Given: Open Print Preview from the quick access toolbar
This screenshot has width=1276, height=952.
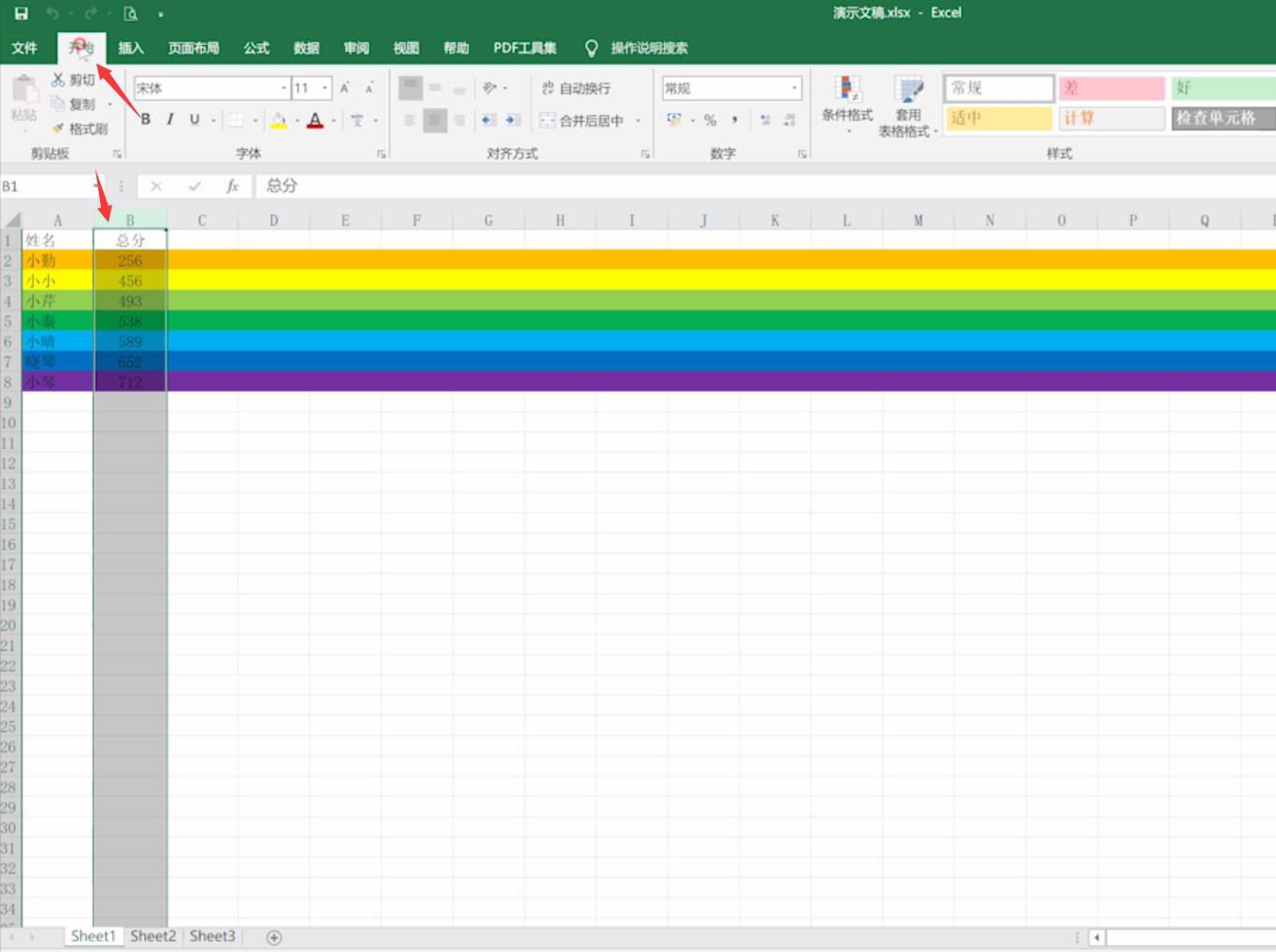Looking at the screenshot, I should coord(131,13).
